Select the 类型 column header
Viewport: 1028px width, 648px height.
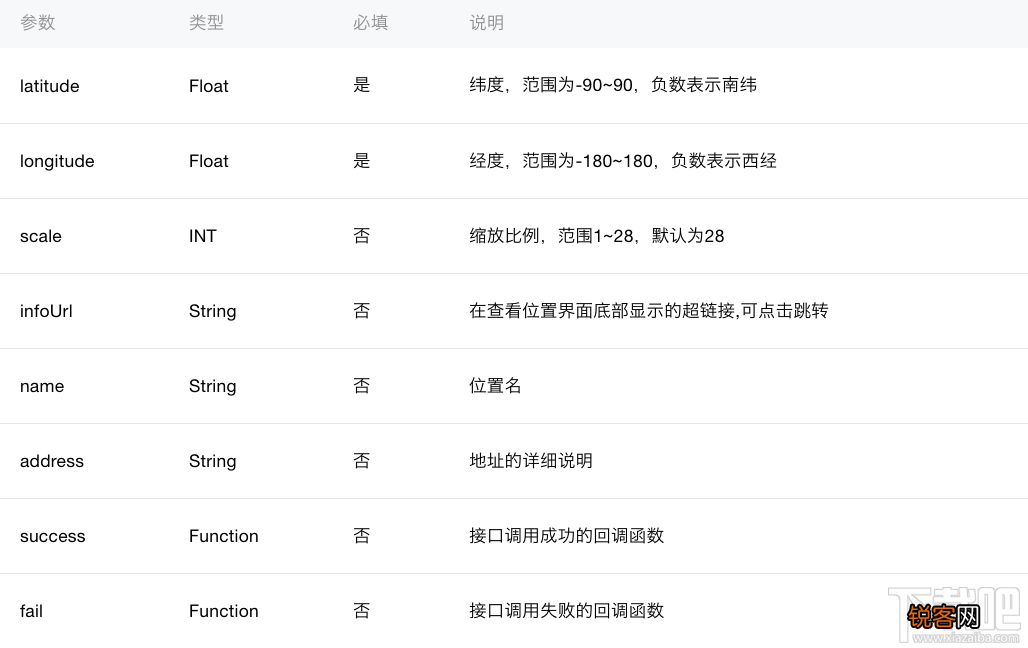click(207, 22)
